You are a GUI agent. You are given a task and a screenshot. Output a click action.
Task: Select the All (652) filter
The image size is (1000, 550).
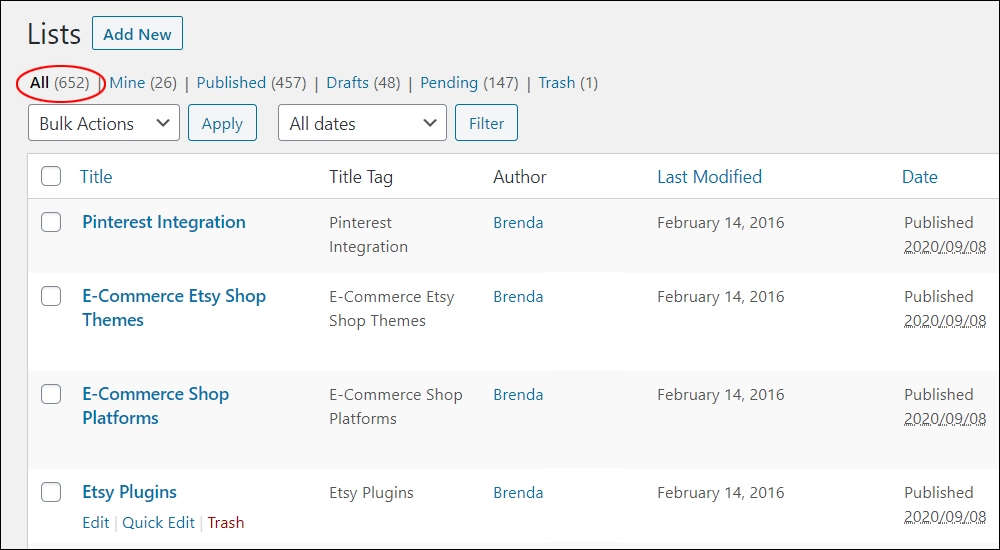(59, 83)
